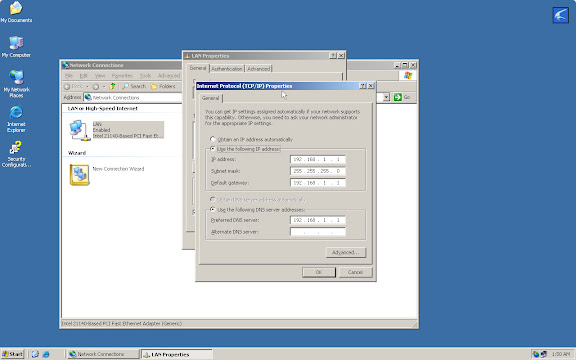
Task: Open the New Connection Wizard icon
Action: (x=79, y=174)
